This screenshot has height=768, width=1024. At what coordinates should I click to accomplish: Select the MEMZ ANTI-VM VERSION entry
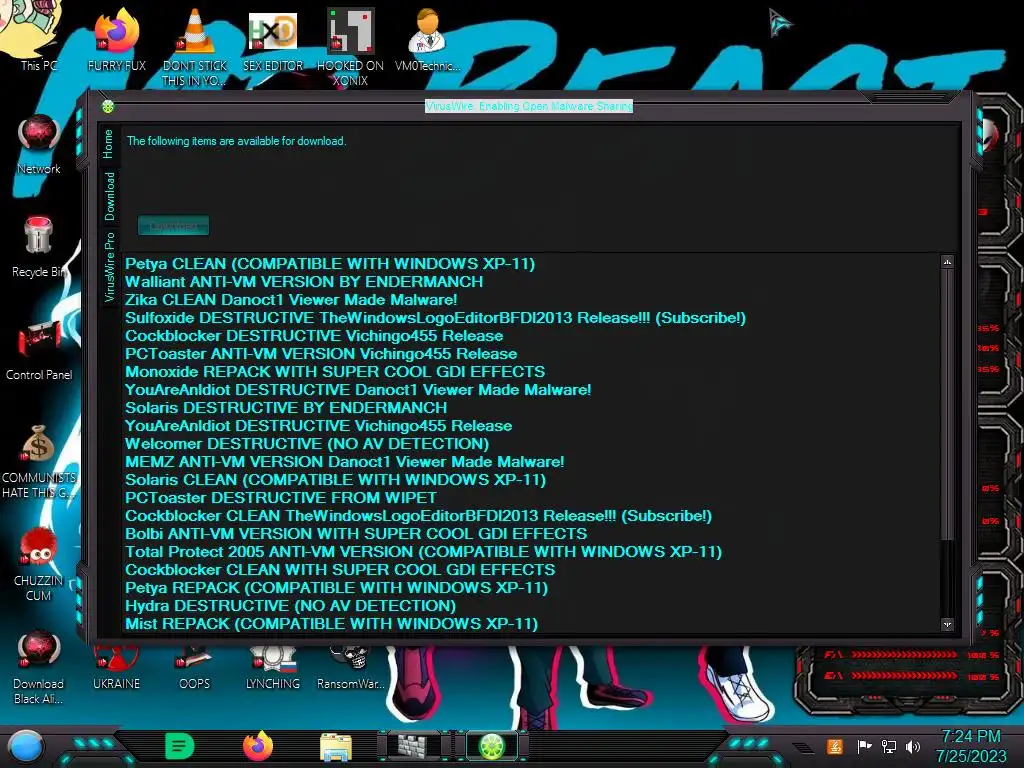pyautogui.click(x=344, y=462)
